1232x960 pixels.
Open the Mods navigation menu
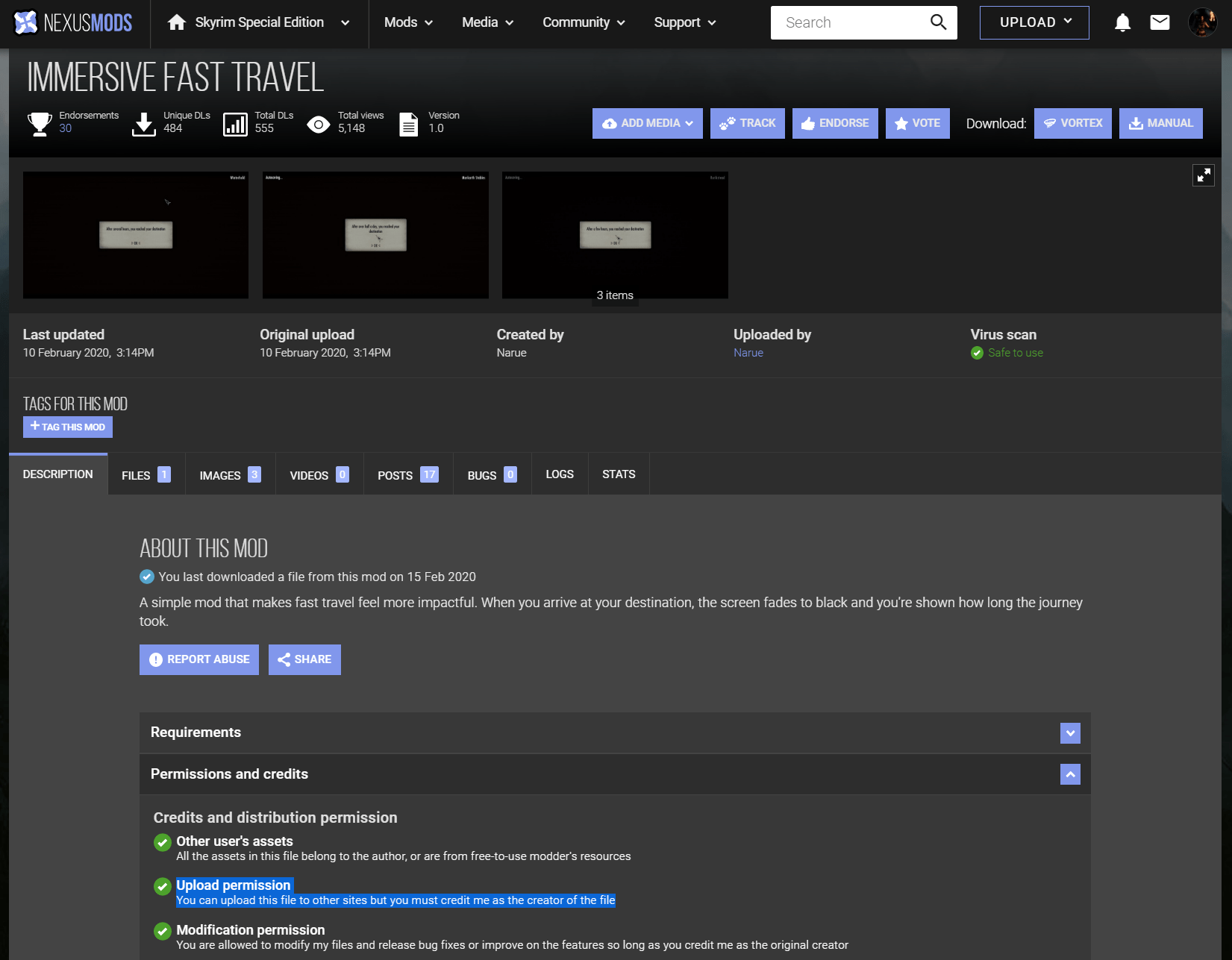click(x=408, y=22)
